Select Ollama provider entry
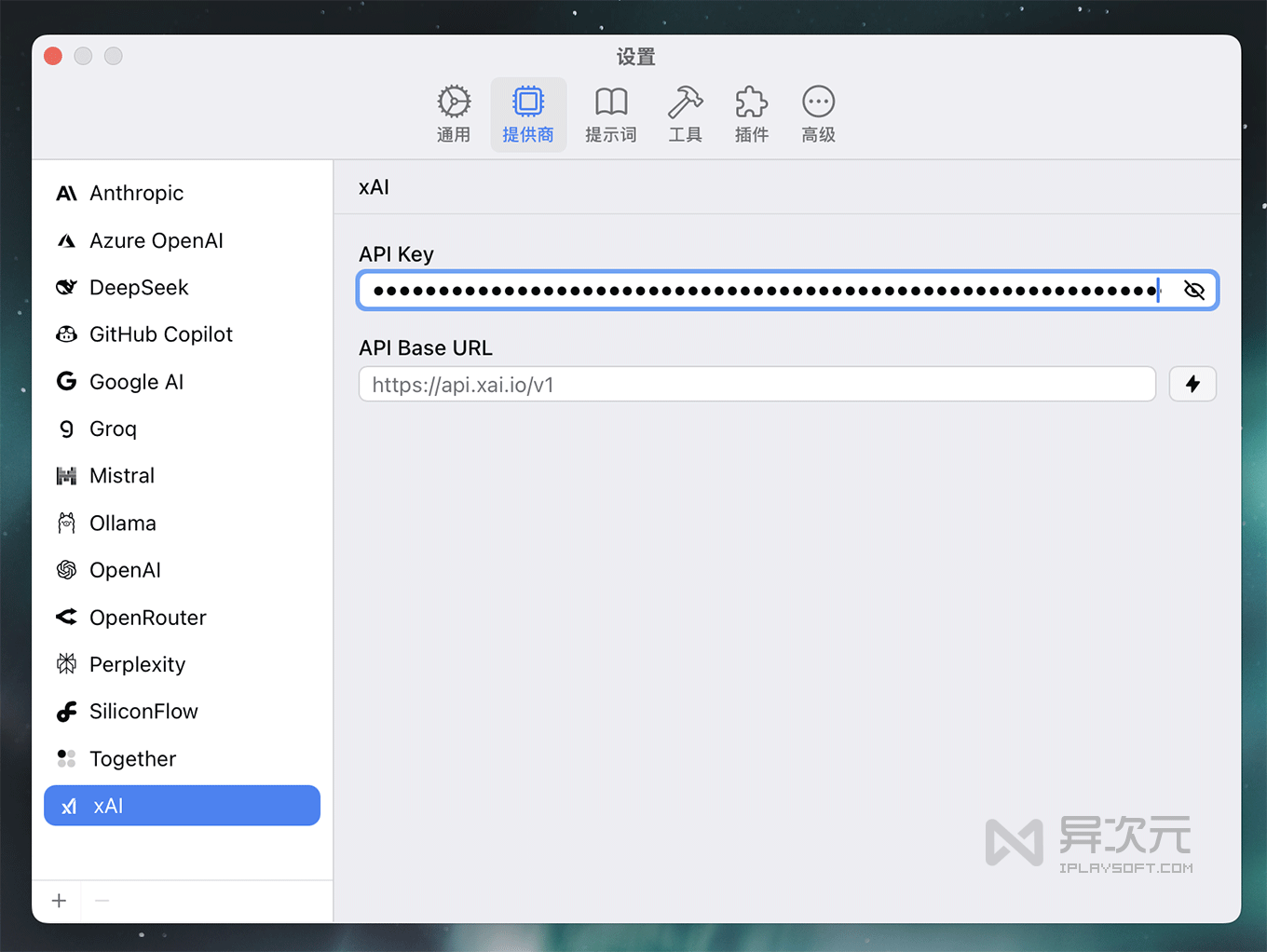Screen dimensions: 1267x952 click(x=122, y=523)
